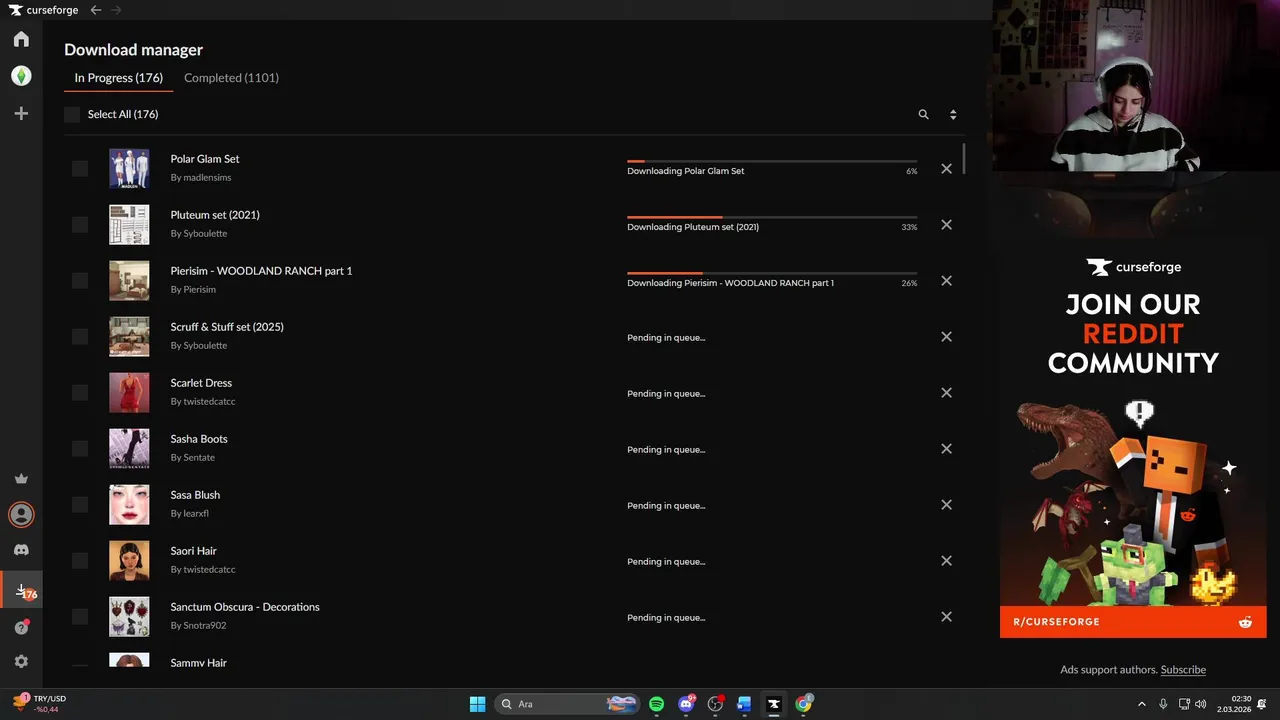1280x720 pixels.
Task: Remove Sanctum Obscura - Decorations from queue
Action: [946, 617]
